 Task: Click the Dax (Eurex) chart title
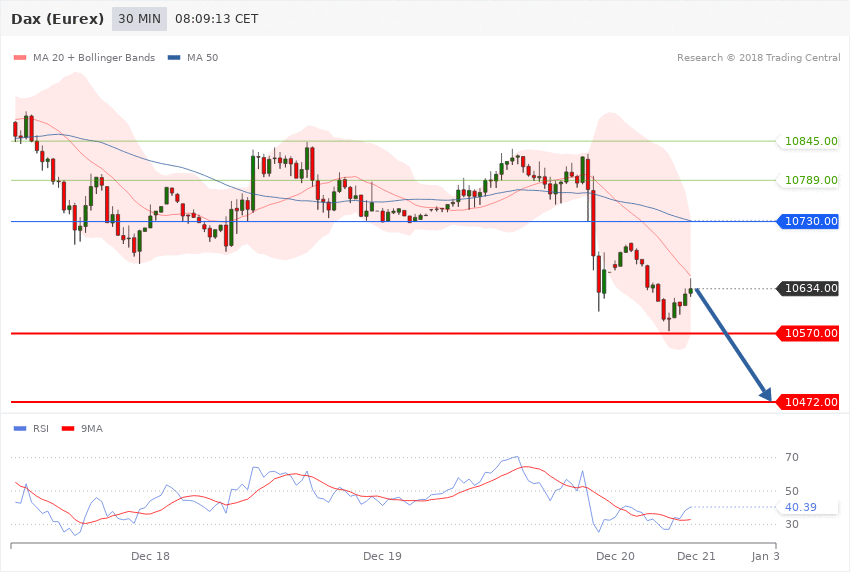point(57,19)
